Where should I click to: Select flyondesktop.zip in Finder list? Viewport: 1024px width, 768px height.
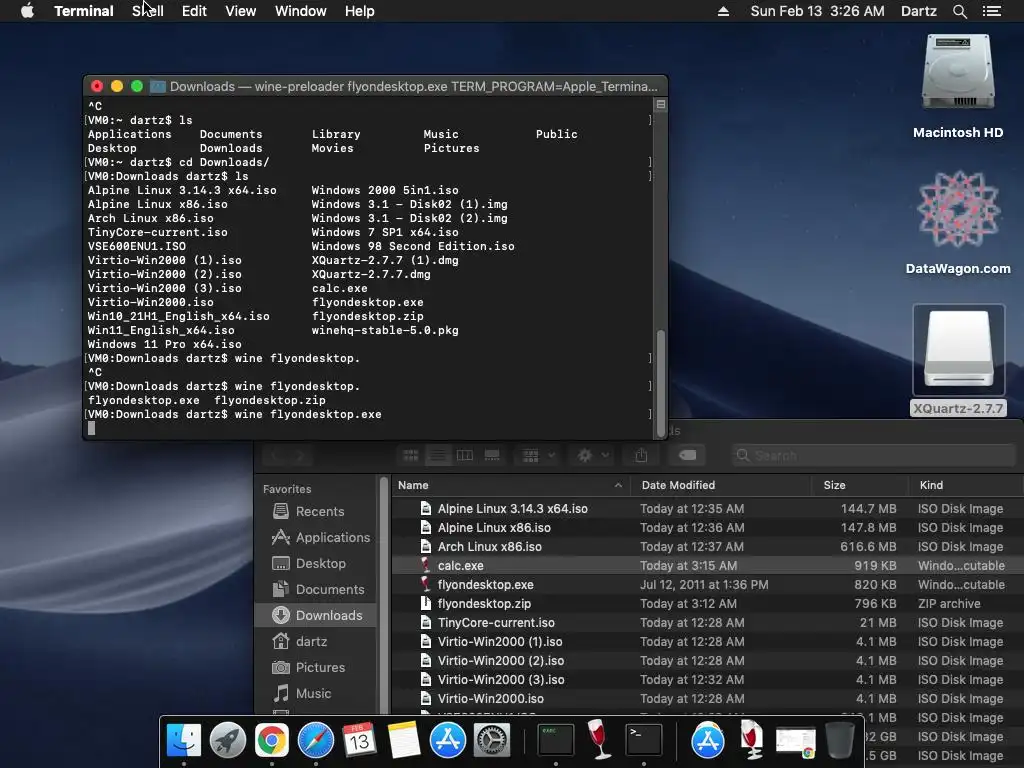click(x=707, y=603)
